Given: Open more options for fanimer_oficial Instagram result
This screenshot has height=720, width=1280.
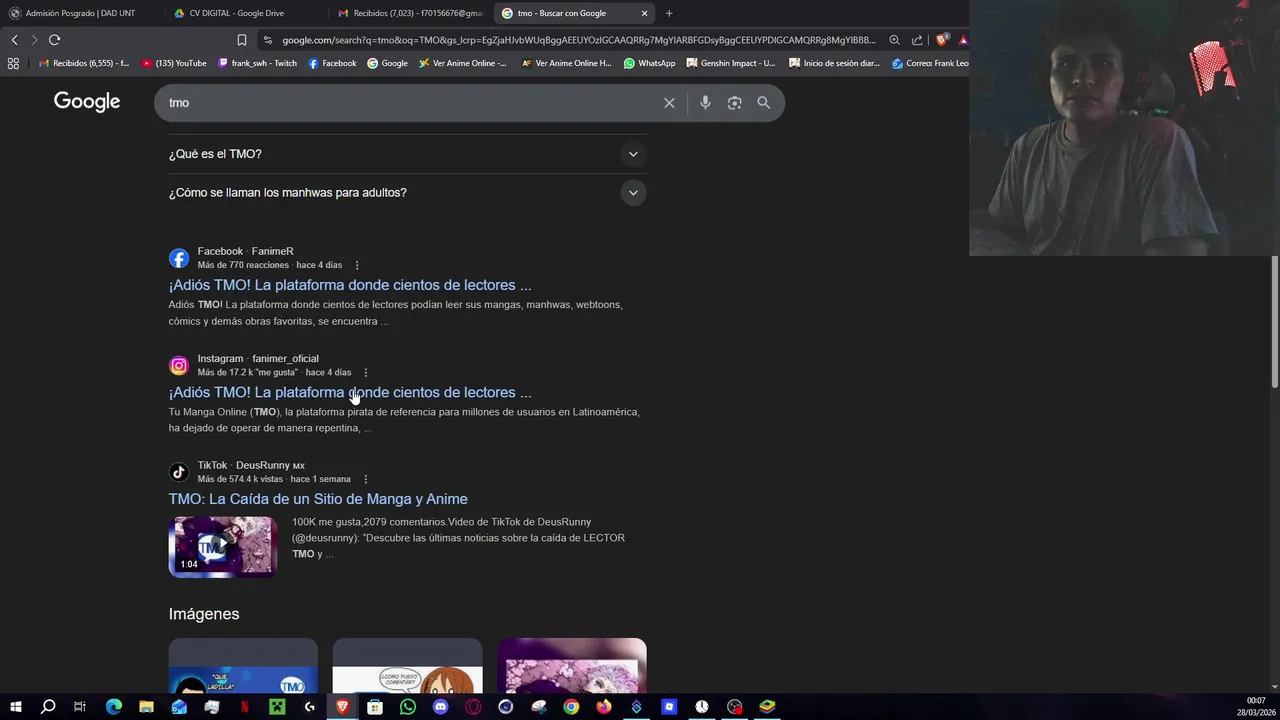Looking at the screenshot, I should 365,372.
